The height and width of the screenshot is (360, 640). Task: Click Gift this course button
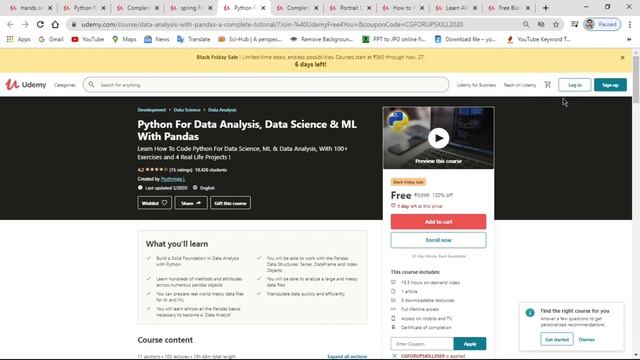click(x=230, y=203)
